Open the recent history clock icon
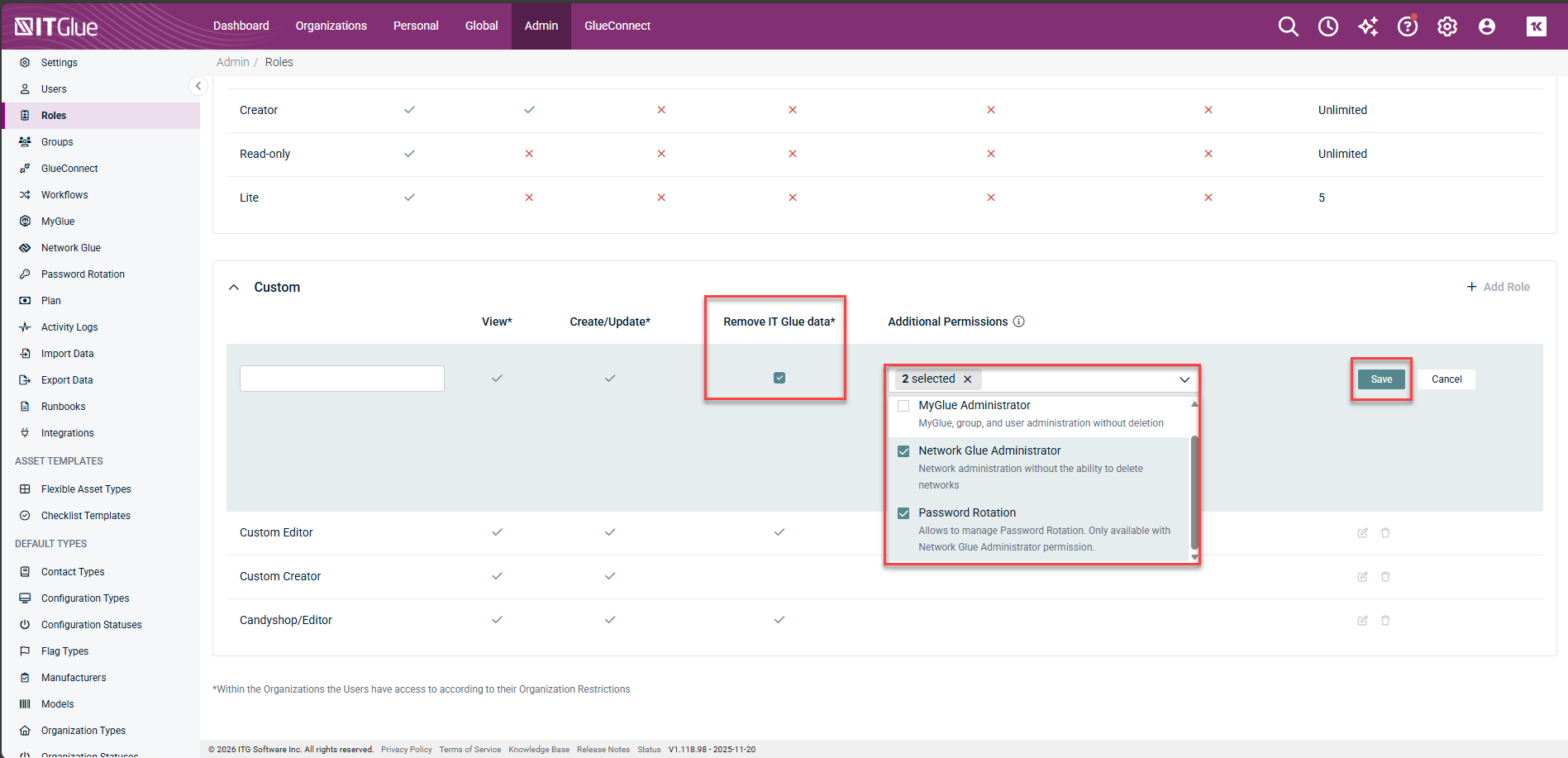 coord(1328,26)
